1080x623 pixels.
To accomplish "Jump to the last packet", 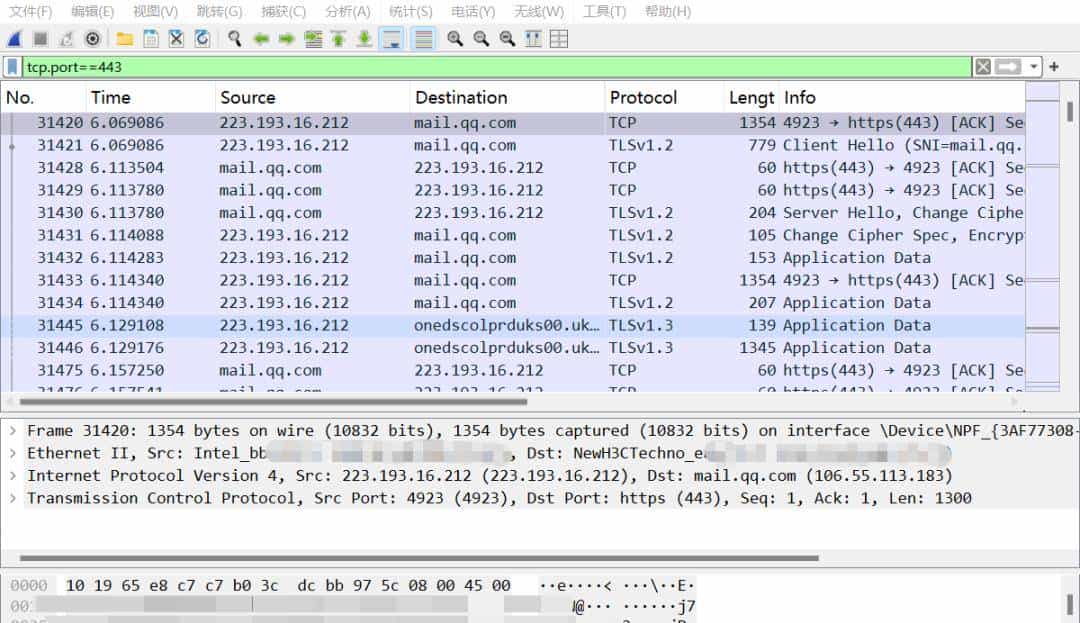I will [x=364, y=39].
